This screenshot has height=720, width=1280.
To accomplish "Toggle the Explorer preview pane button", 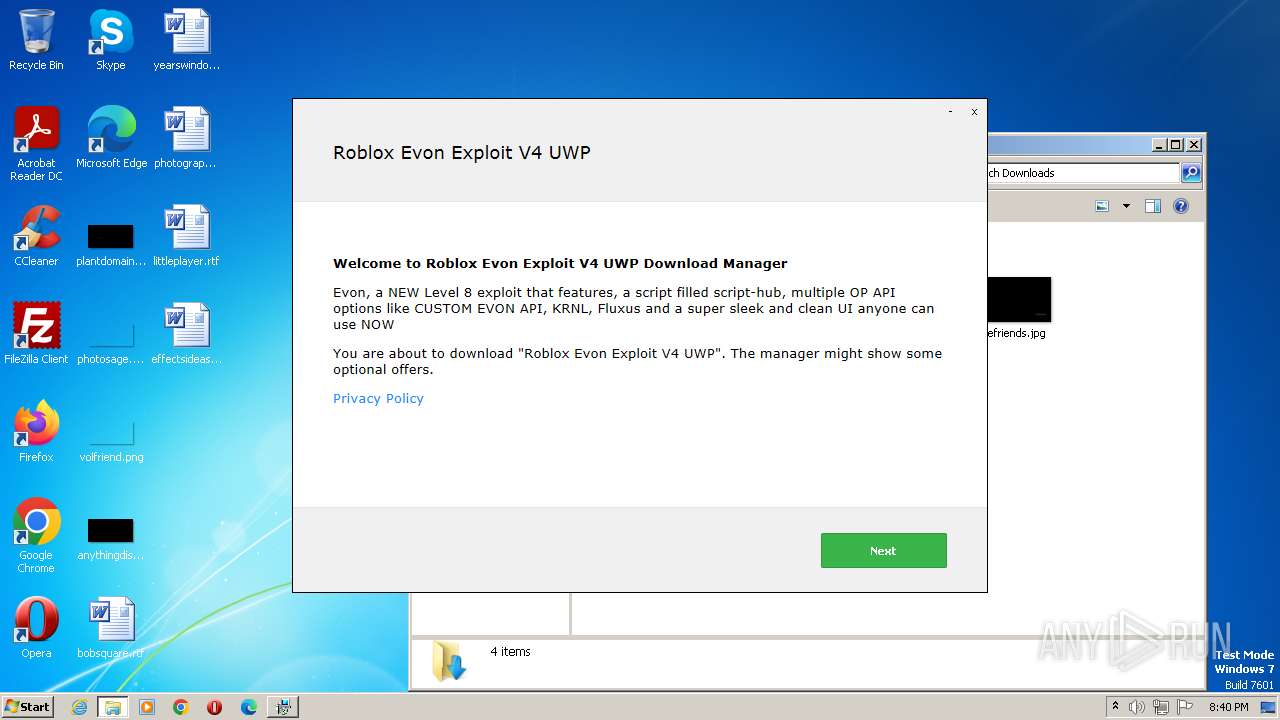I will pyautogui.click(x=1153, y=206).
